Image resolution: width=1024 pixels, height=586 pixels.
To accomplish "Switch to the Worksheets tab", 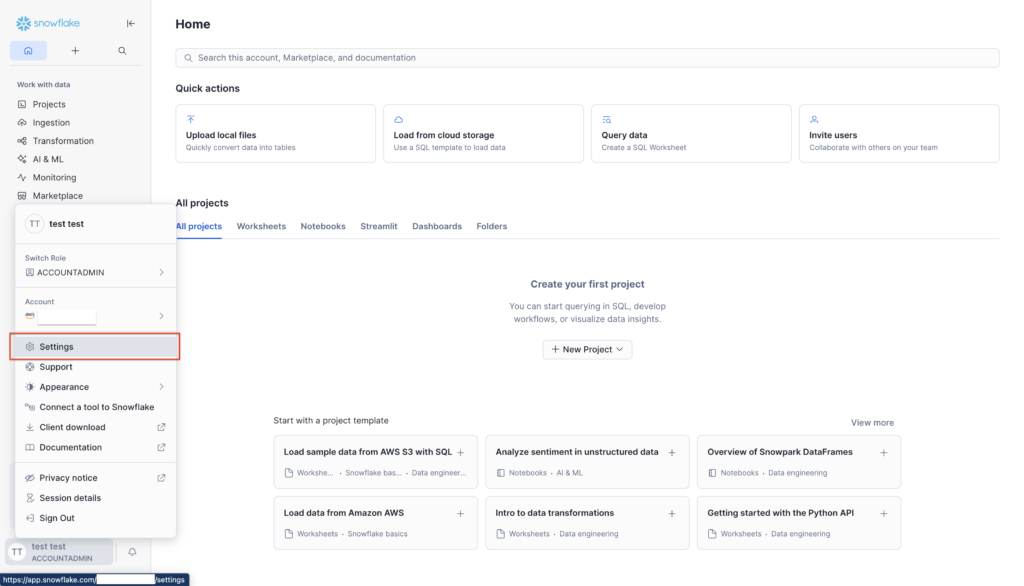I will (x=261, y=226).
